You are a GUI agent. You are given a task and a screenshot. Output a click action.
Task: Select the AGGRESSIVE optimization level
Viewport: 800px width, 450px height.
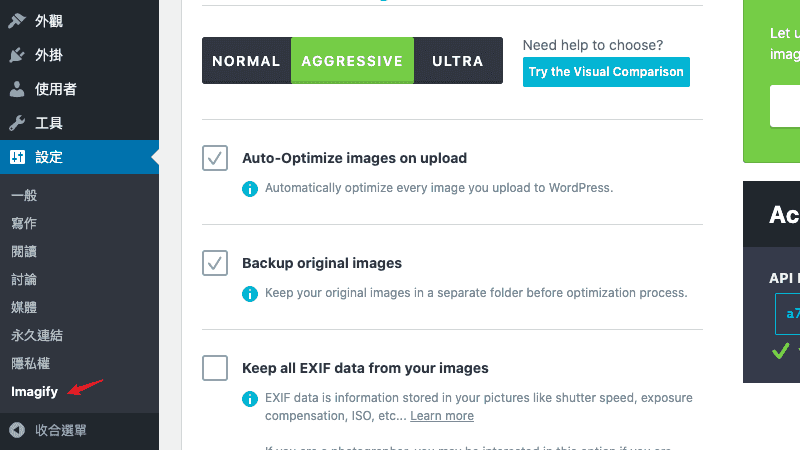[x=353, y=61]
